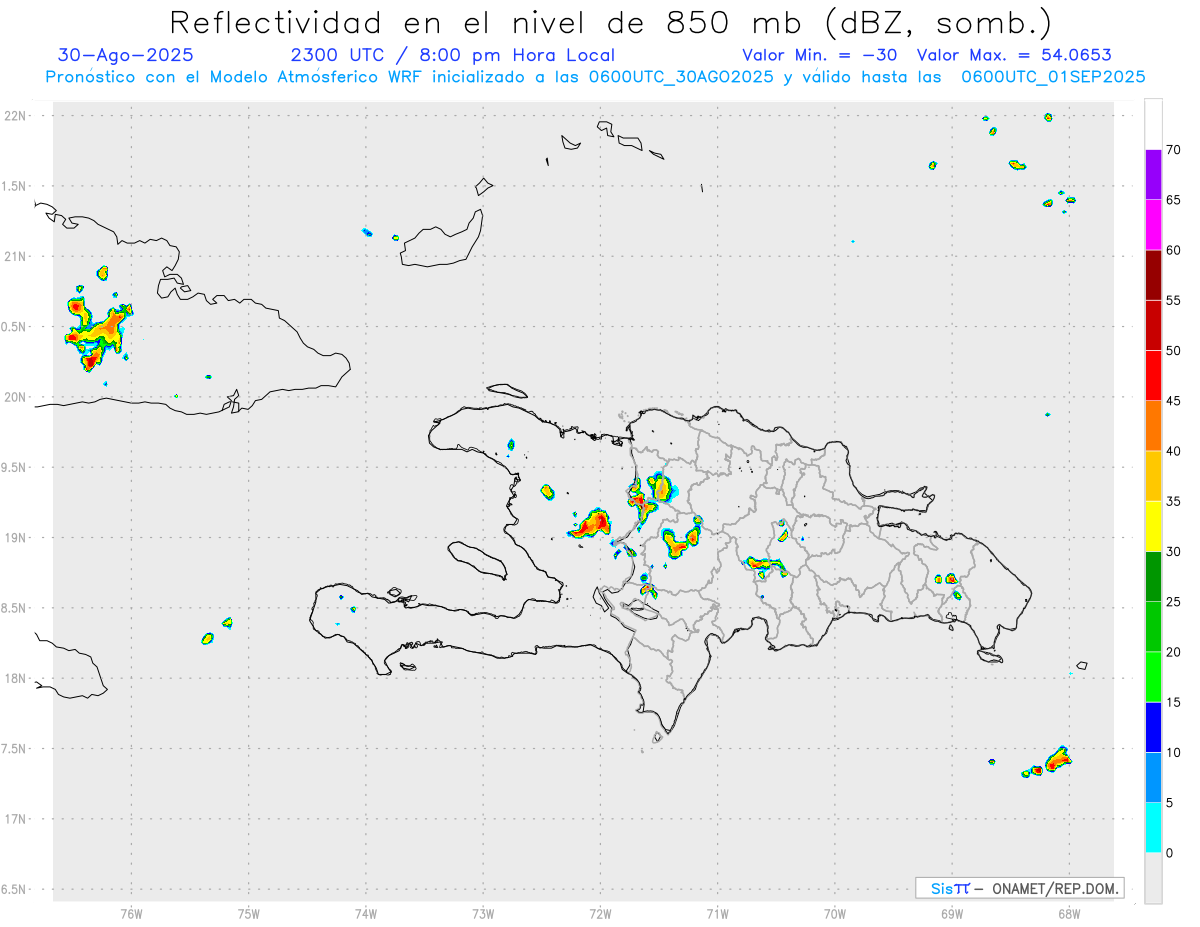Click the longitude label "75W"

click(248, 914)
